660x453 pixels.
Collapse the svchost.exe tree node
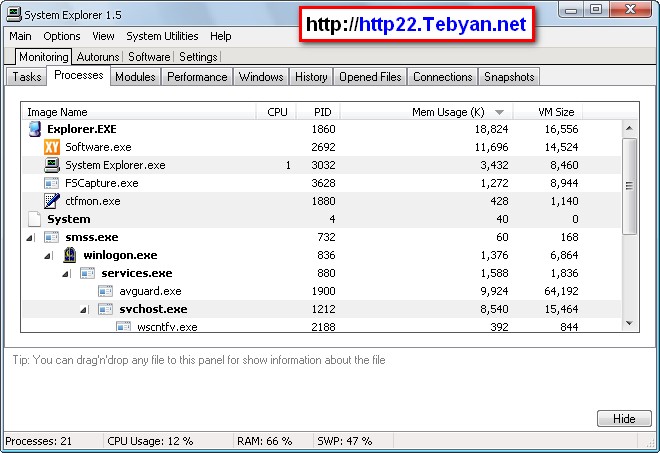point(84,310)
